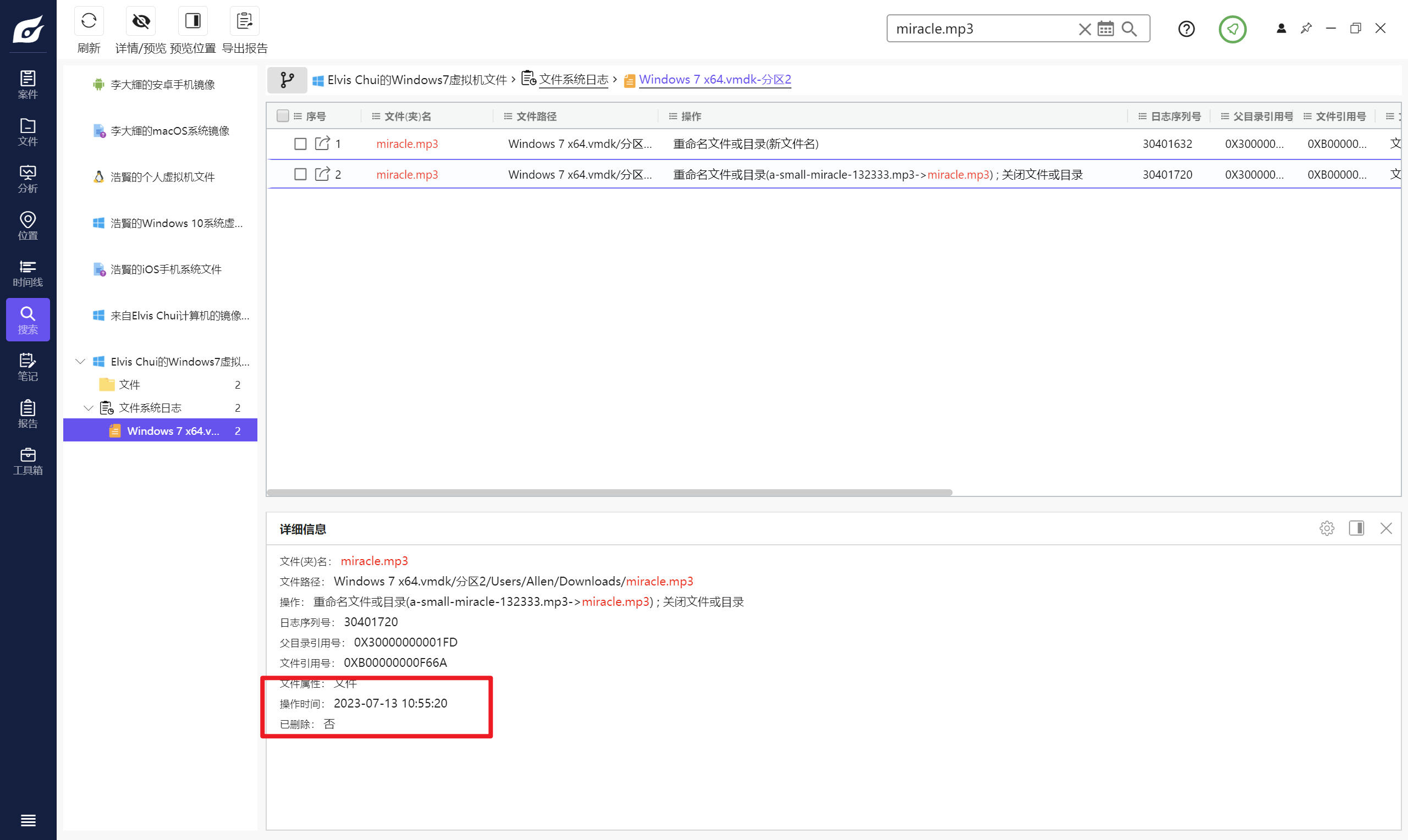
Task: Collapse the 文件系统日志 tree node
Action: (89, 407)
